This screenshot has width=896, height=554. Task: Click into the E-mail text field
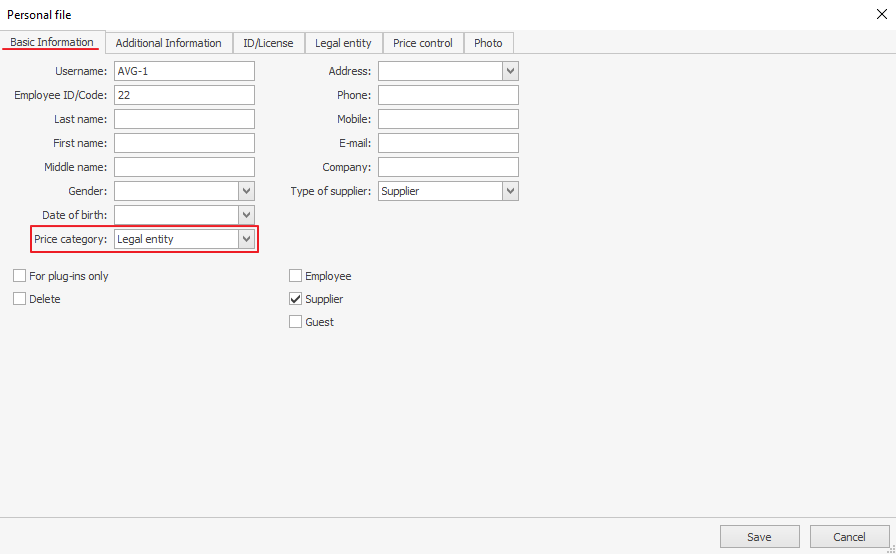(x=448, y=143)
